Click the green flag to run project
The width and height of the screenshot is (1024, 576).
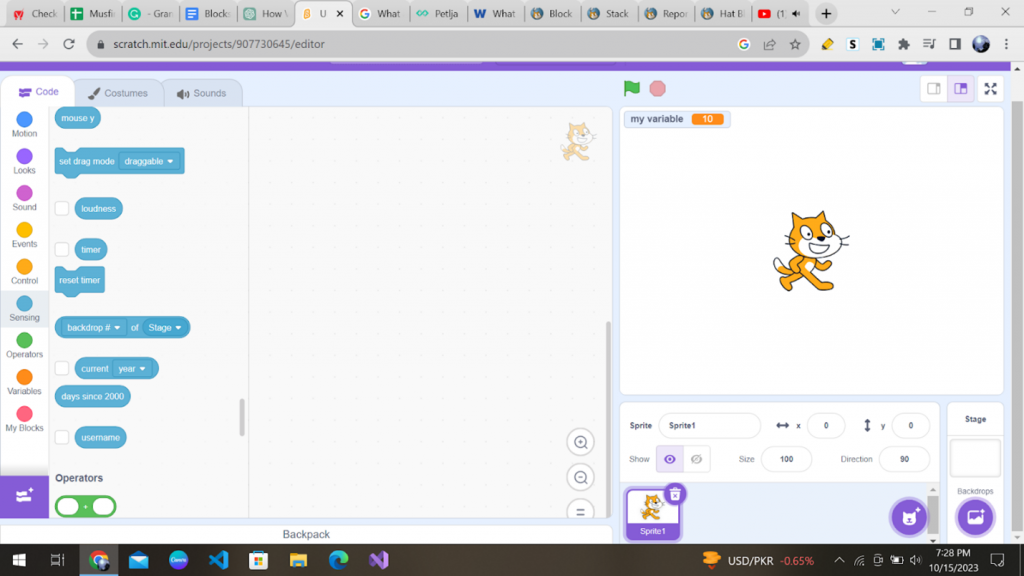point(631,88)
